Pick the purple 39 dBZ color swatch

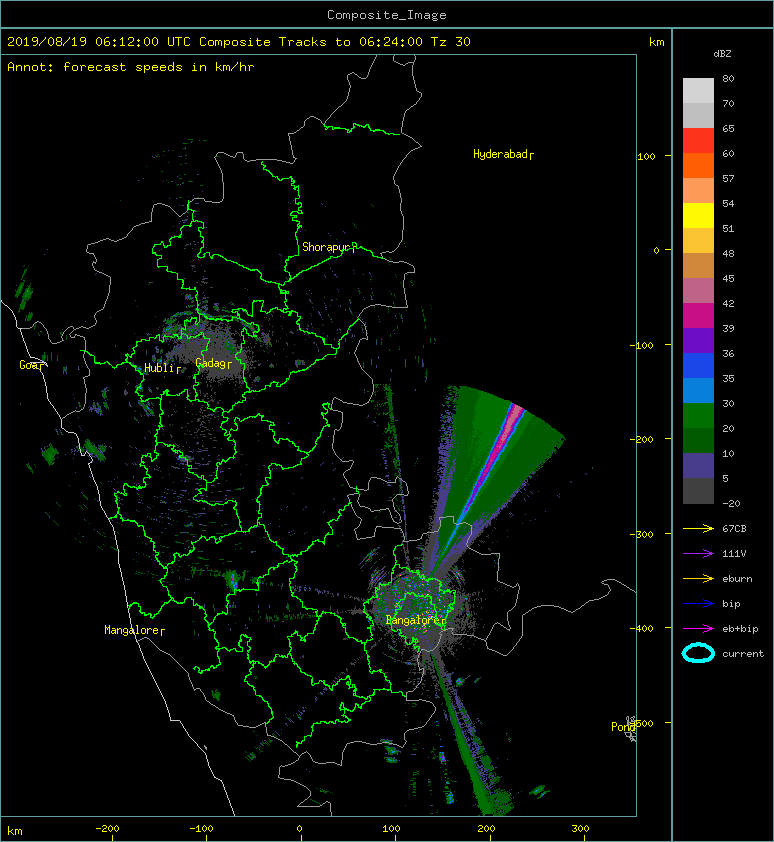(698, 340)
